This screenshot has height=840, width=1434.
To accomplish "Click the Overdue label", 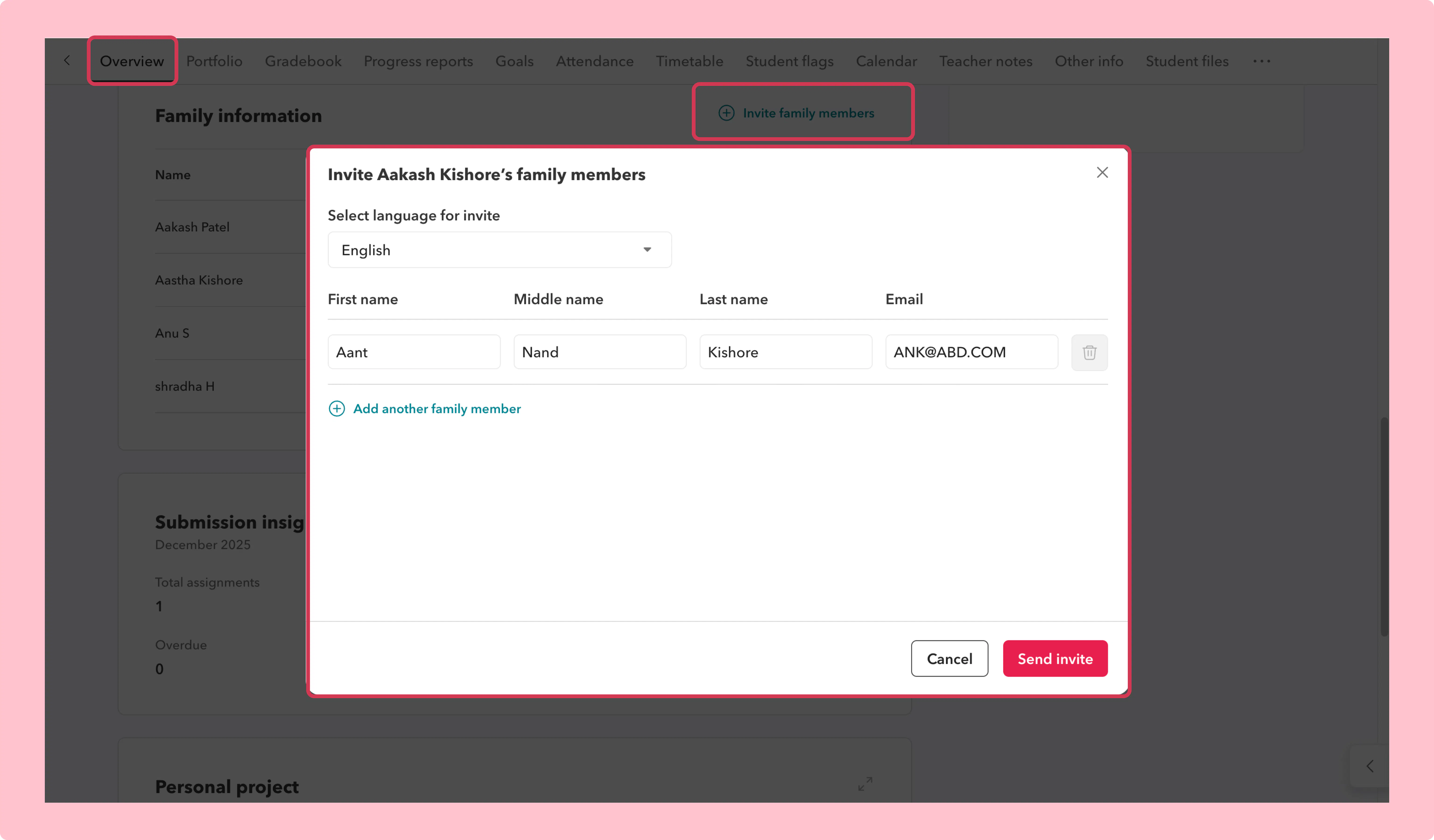I will 181,644.
